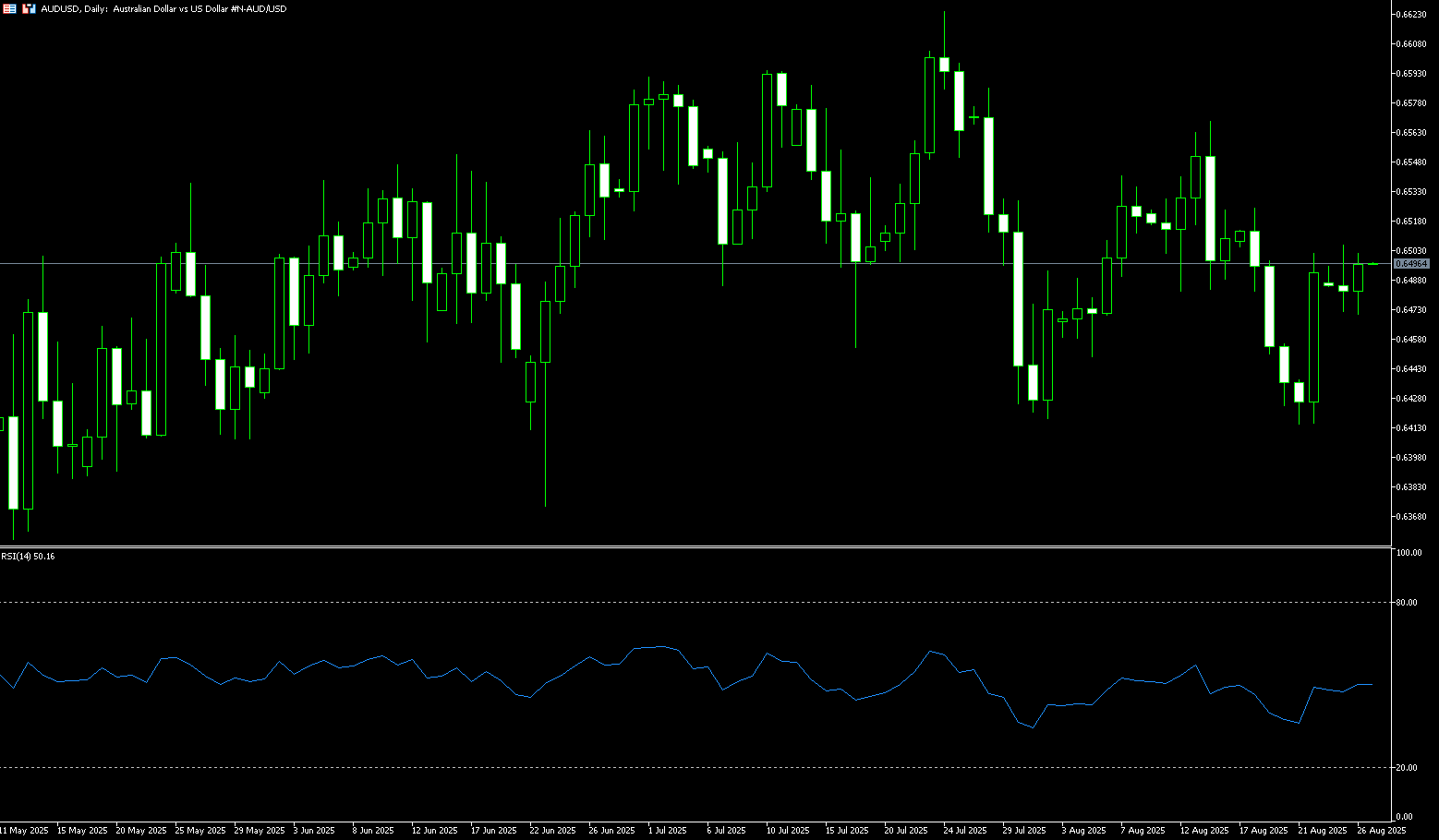Click the 0.64430 price axis label
1439x840 pixels.
click(1412, 369)
